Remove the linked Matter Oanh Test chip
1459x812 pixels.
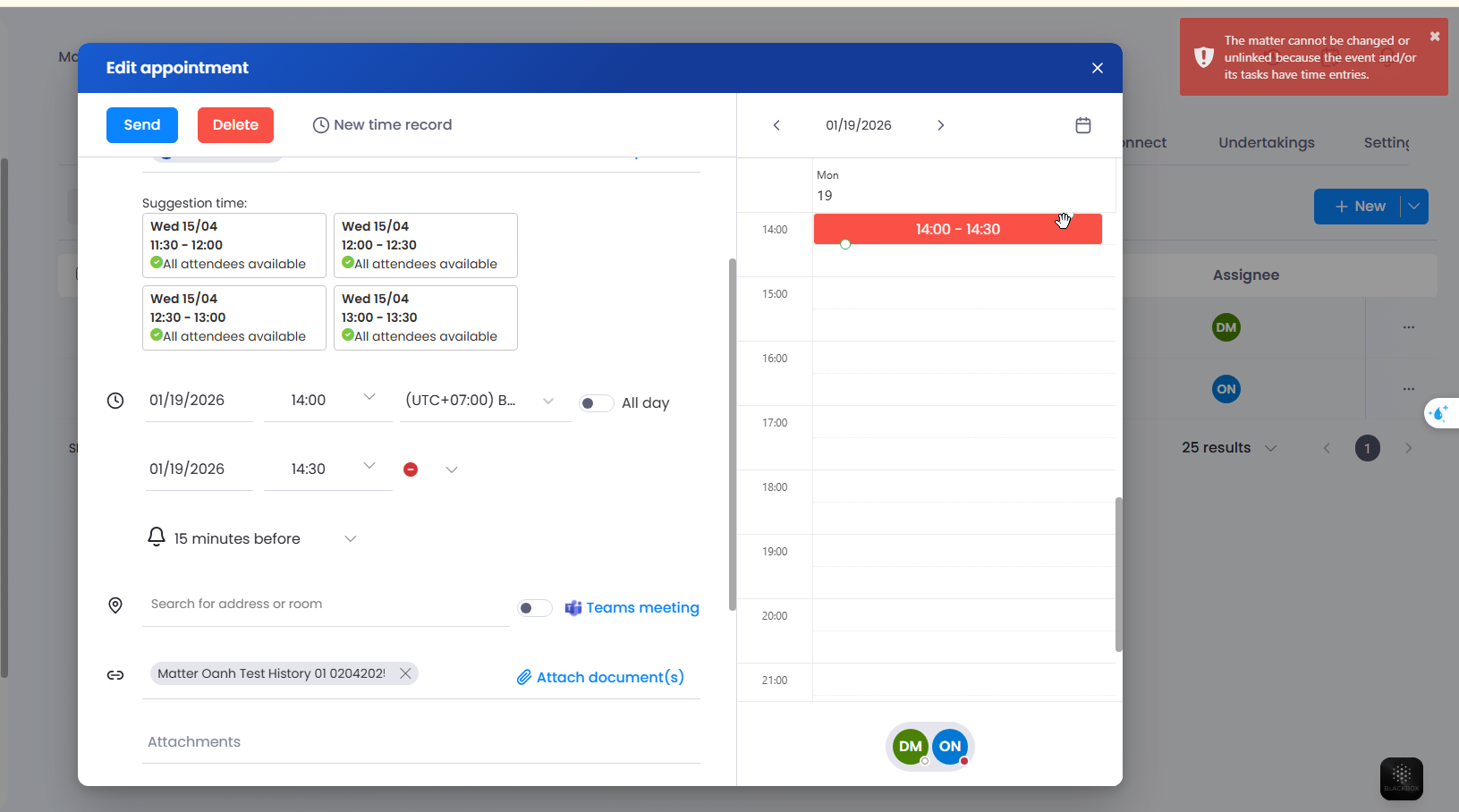point(405,673)
